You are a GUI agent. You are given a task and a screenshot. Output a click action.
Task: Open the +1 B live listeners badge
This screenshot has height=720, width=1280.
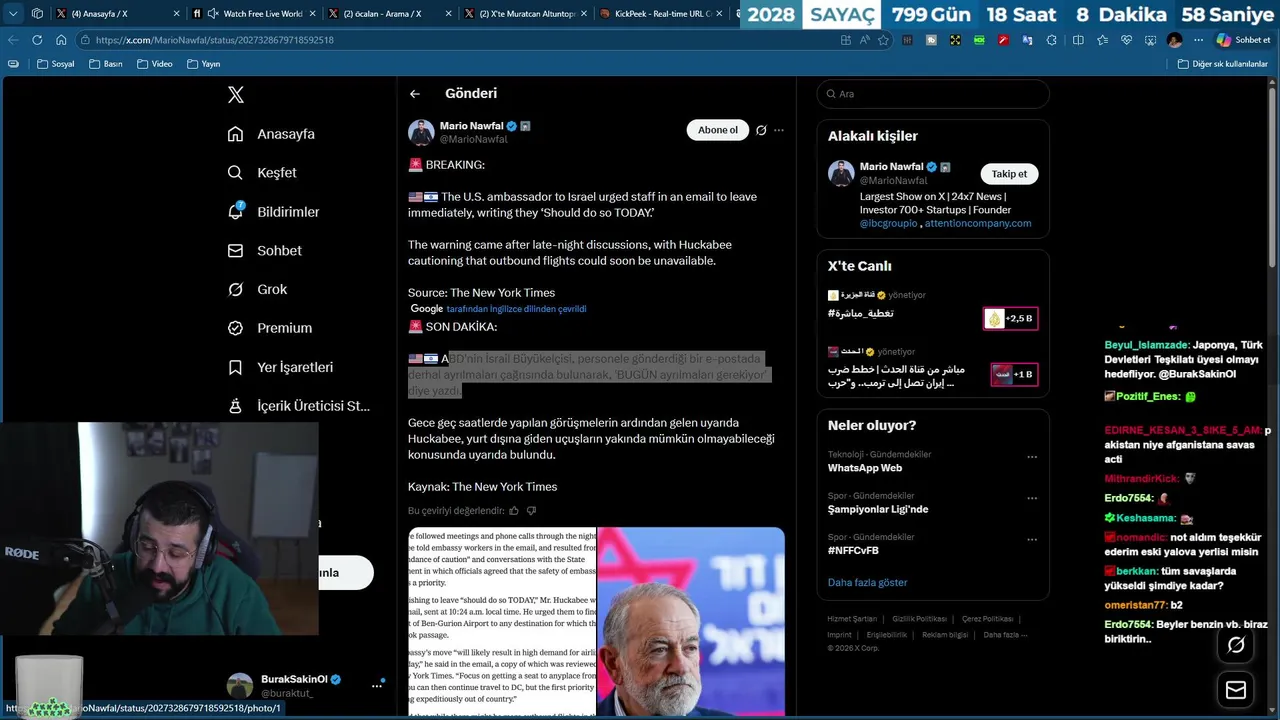point(1014,374)
